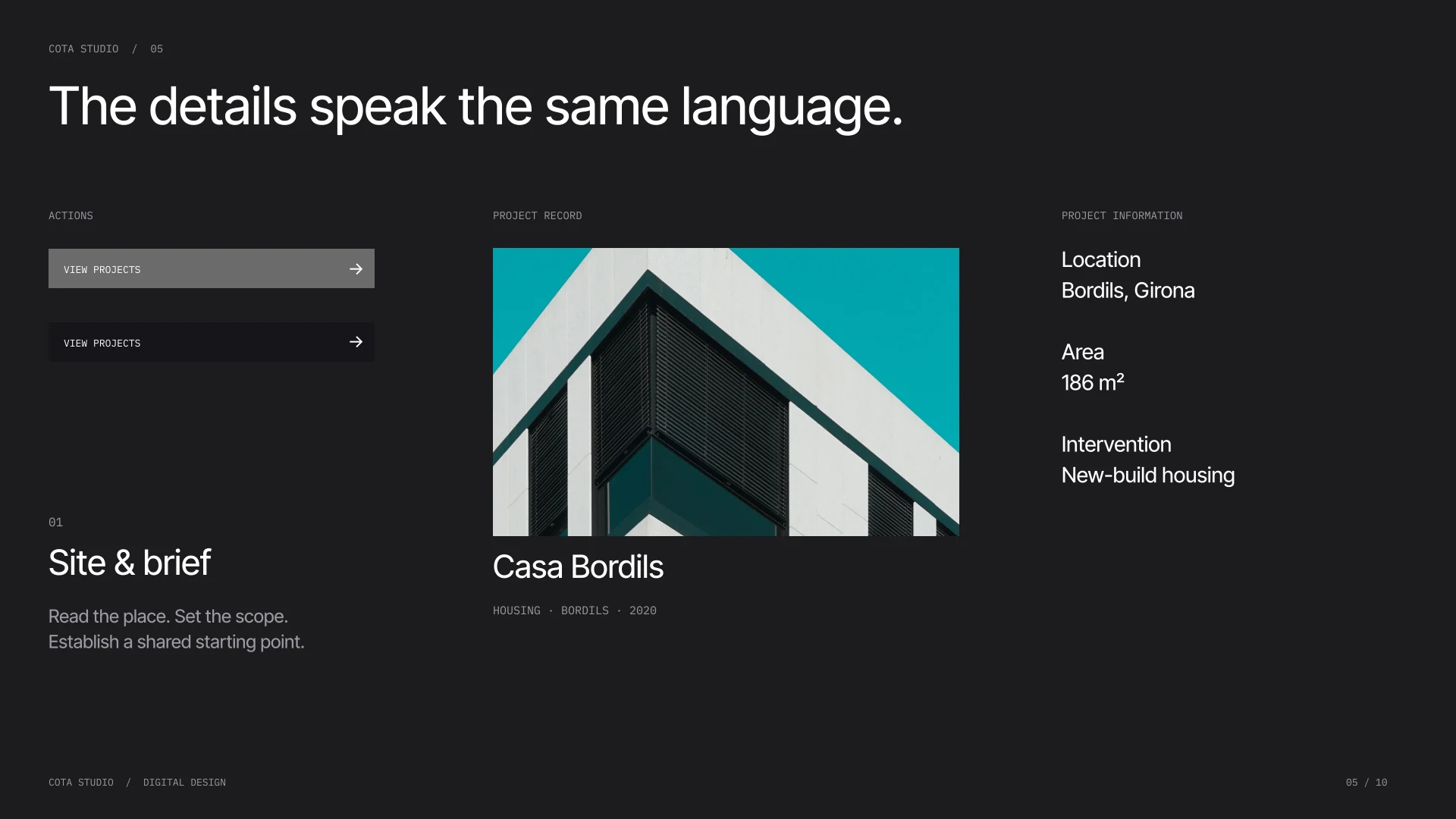1456x819 pixels.
Task: Click the dark VIEW PROJECTS button
Action: (212, 342)
